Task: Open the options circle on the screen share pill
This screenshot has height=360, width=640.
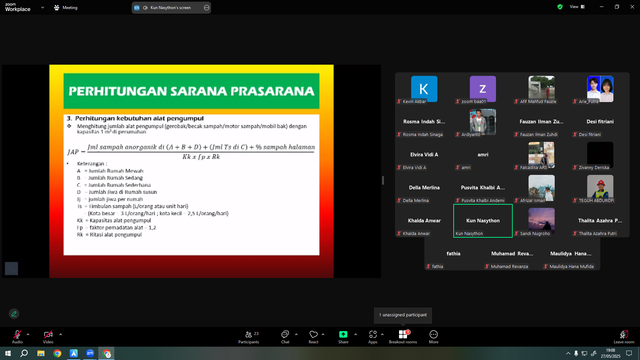Action: coord(207,7)
